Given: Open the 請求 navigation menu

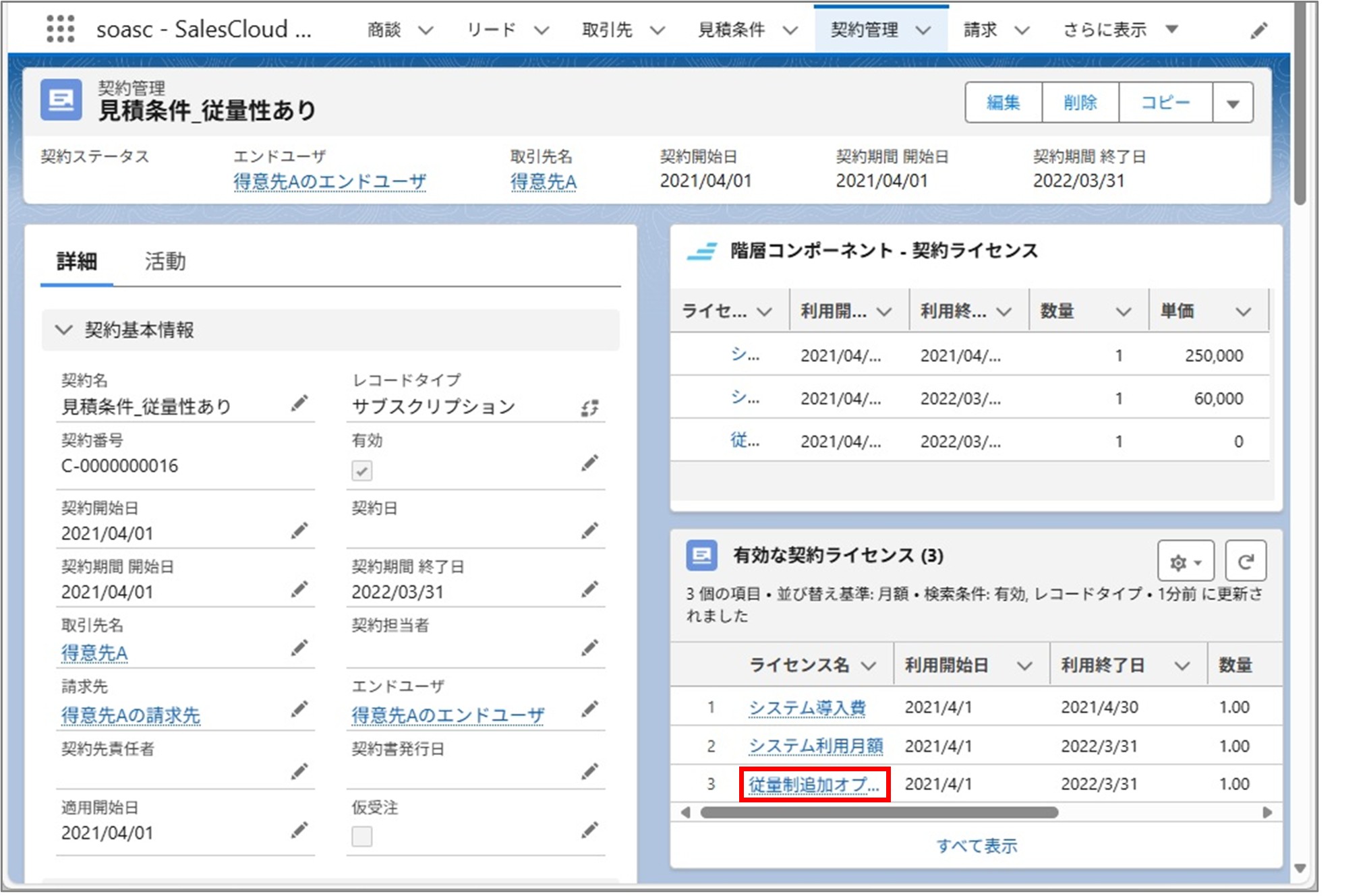Looking at the screenshot, I should pyautogui.click(x=992, y=29).
